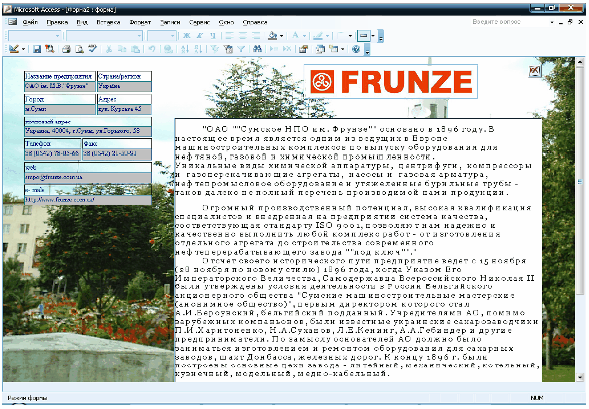The image size is (589, 409).
Task: Click the Save icon in toolbar
Action: pyautogui.click(x=36, y=49)
